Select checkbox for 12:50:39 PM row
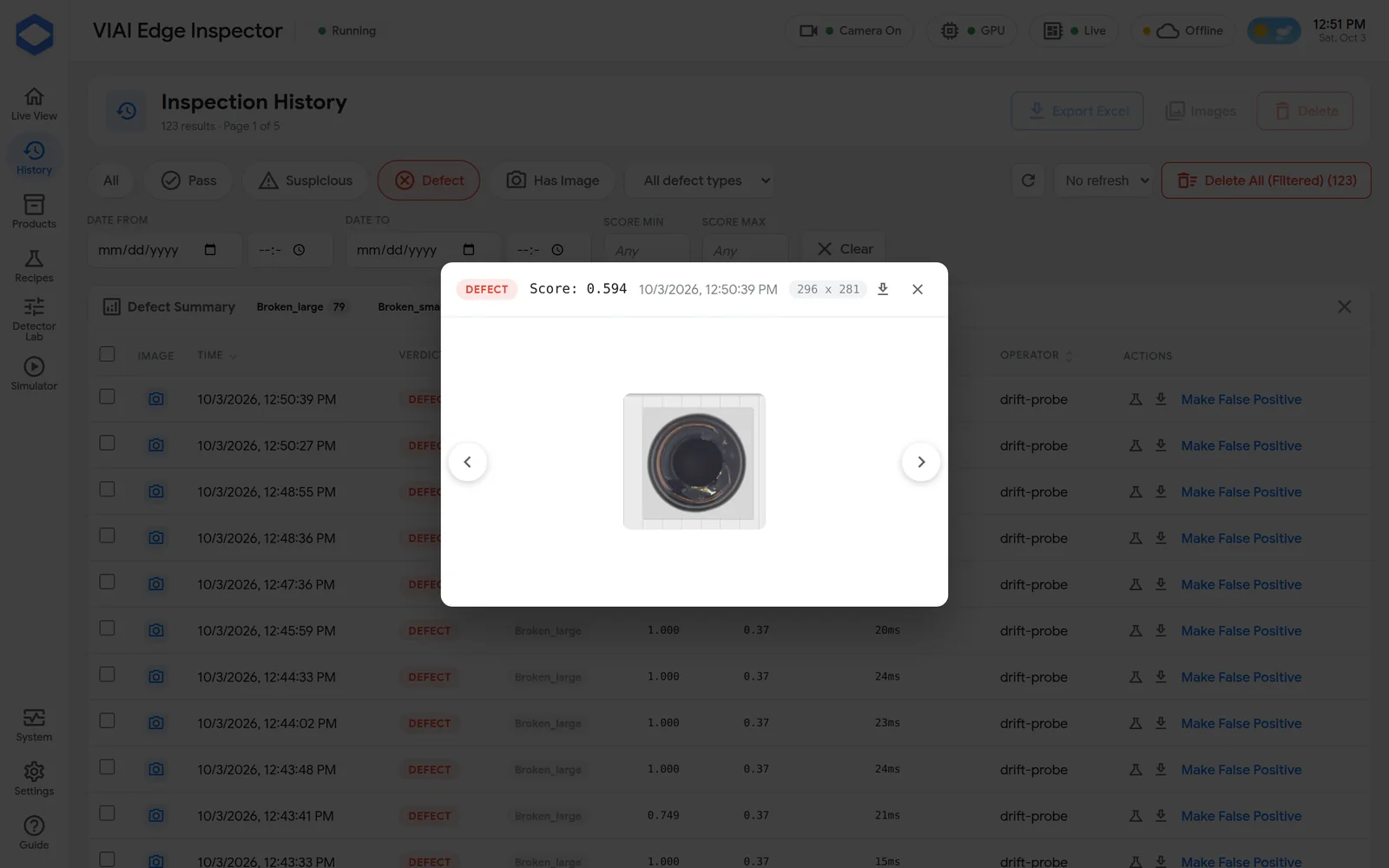The image size is (1389, 868). [x=107, y=397]
